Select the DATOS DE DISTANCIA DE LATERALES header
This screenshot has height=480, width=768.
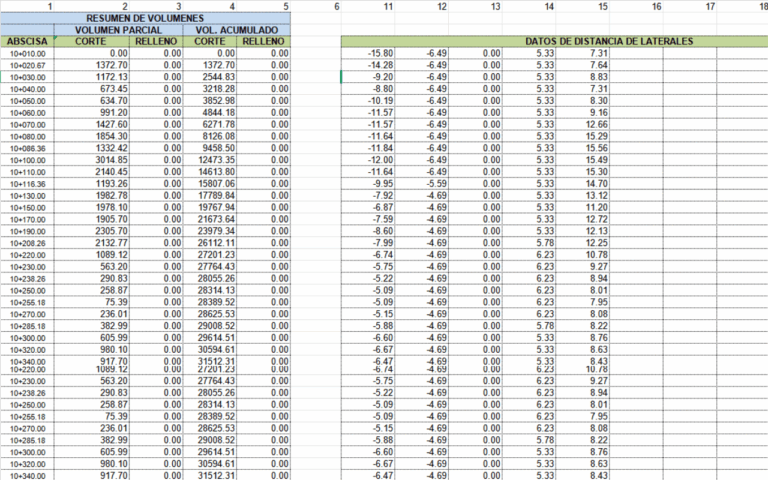pyautogui.click(x=609, y=42)
